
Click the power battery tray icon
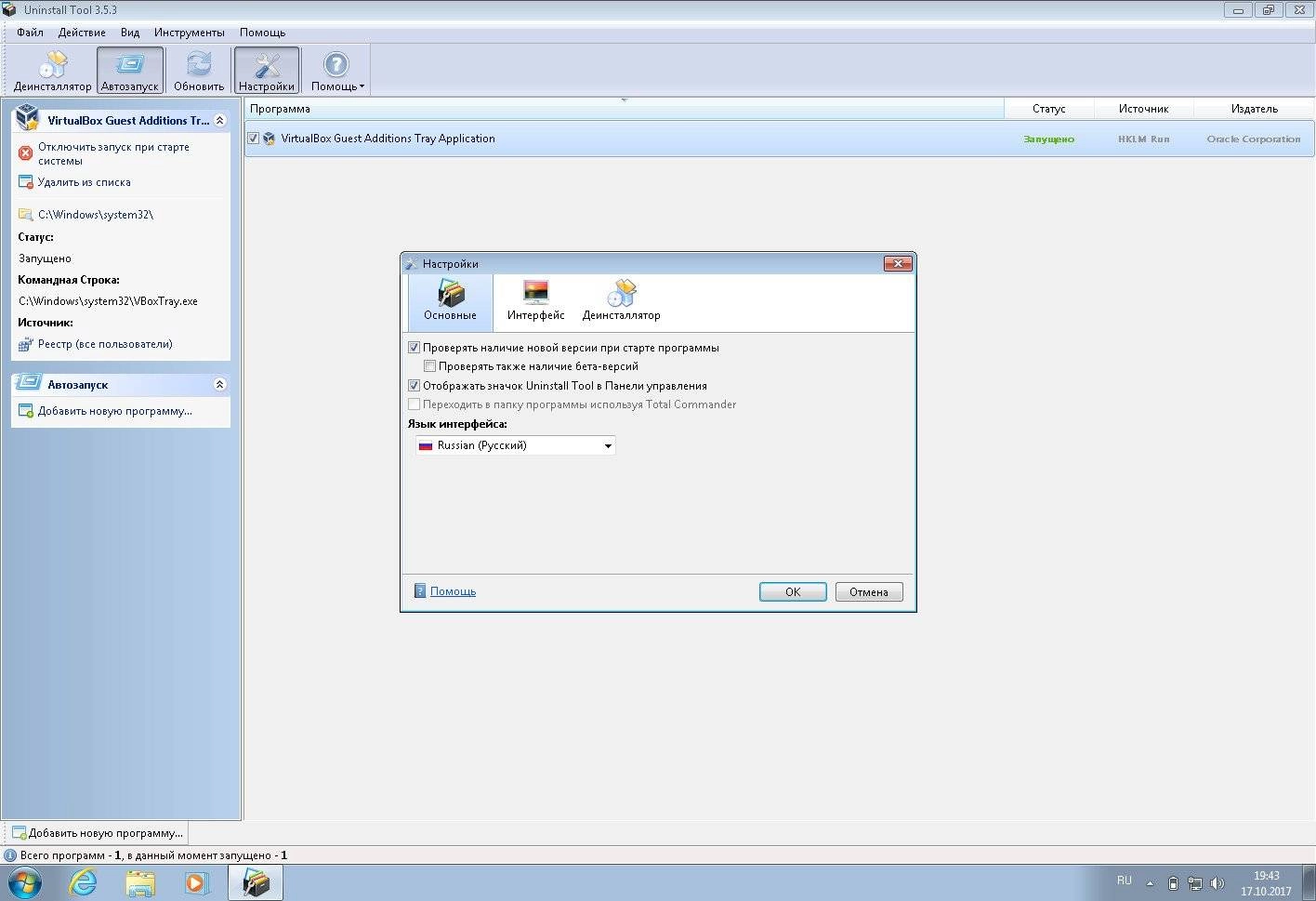1173,883
